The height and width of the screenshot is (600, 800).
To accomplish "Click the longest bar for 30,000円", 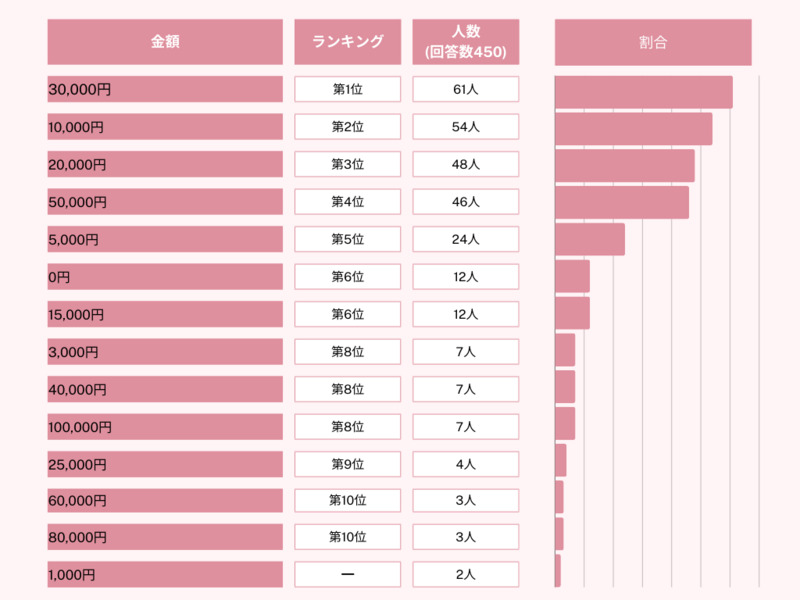I will [x=644, y=92].
